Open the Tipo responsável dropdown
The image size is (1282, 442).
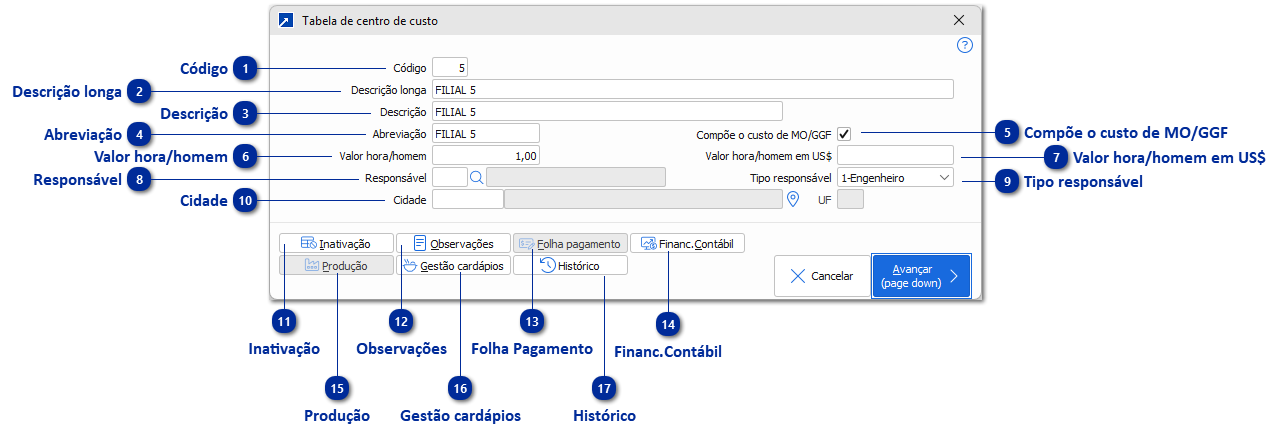[x=895, y=177]
